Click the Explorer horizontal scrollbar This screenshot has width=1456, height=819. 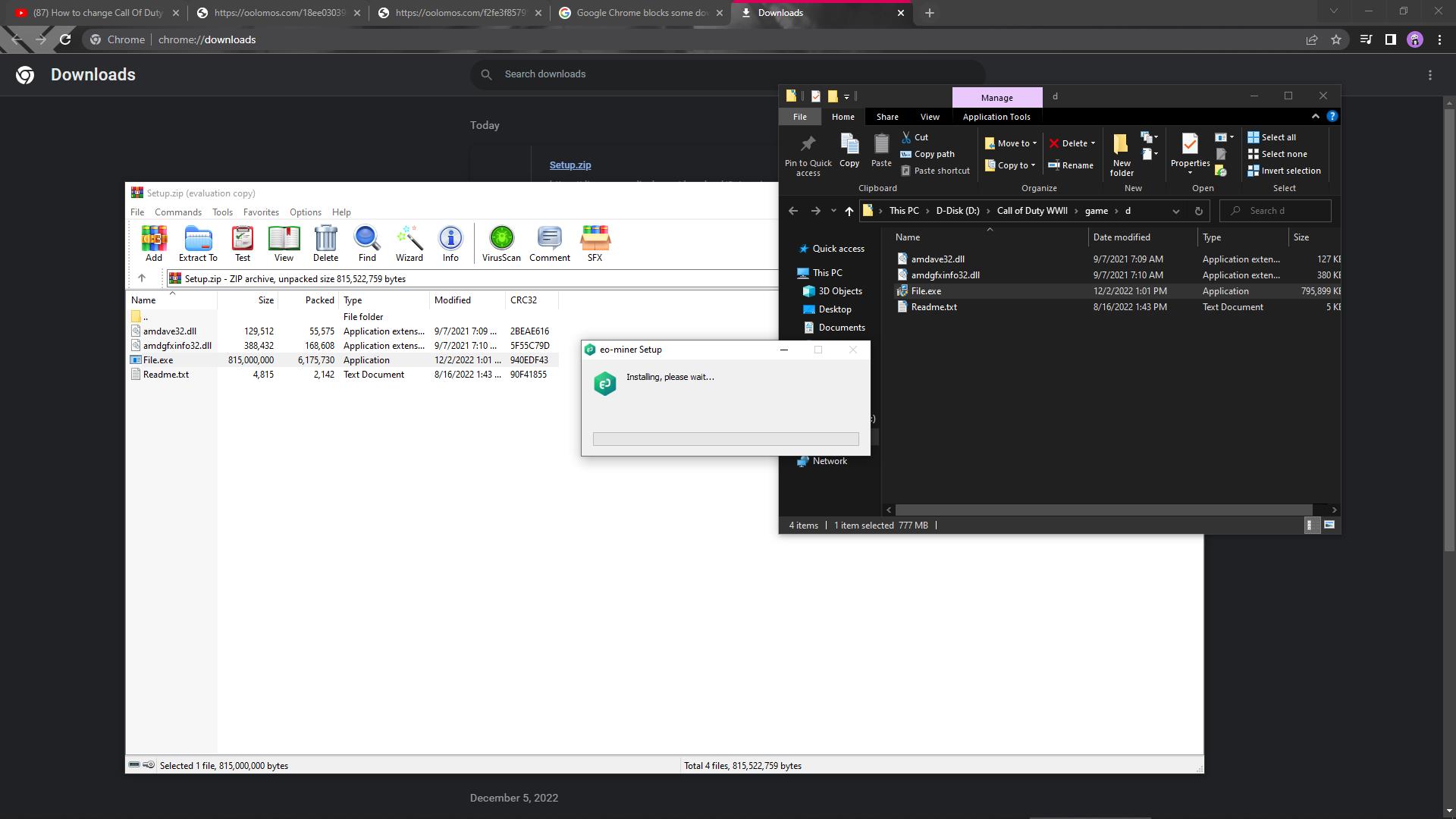(1103, 510)
